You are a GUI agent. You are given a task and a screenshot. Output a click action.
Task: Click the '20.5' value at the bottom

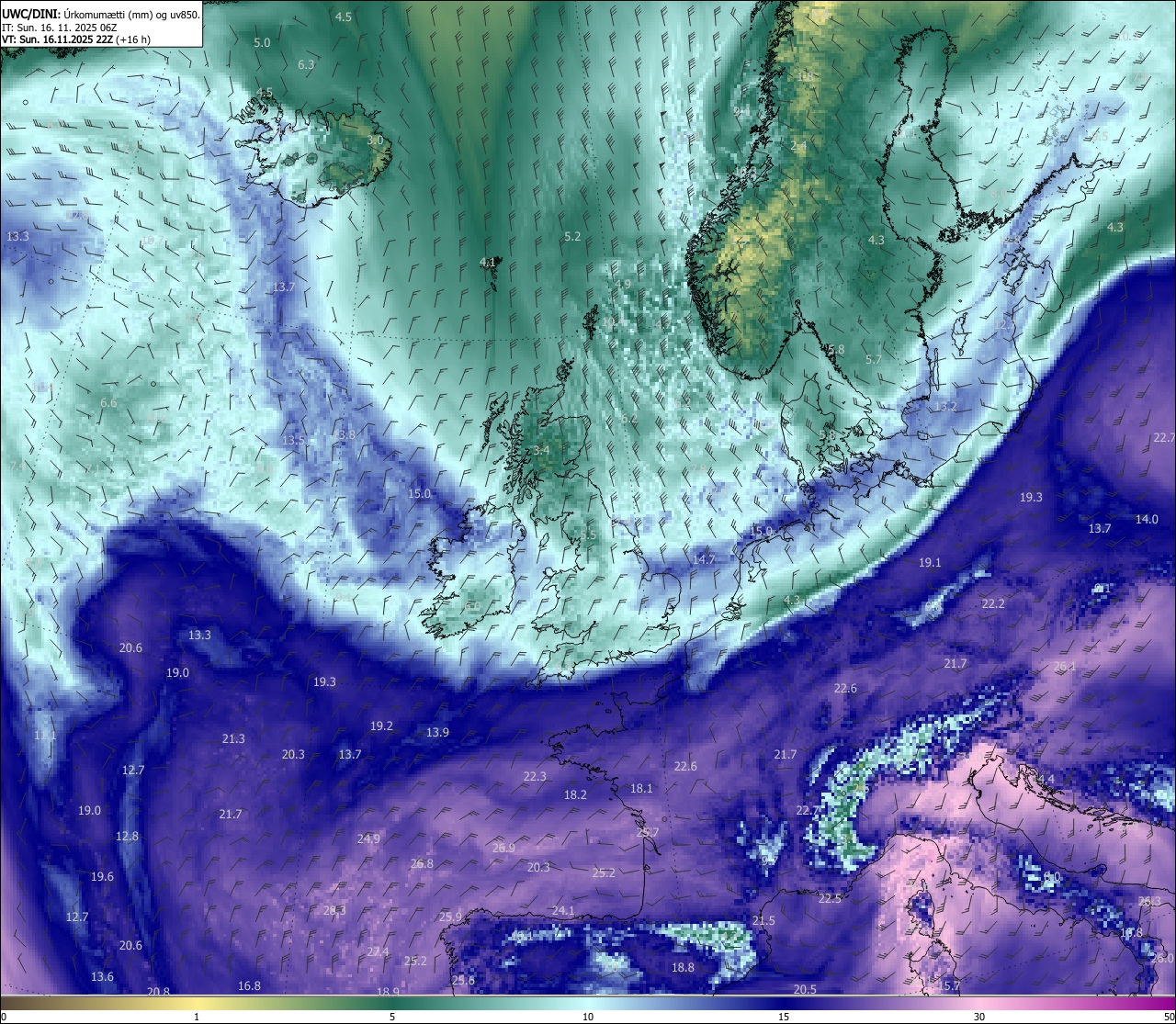(805, 989)
